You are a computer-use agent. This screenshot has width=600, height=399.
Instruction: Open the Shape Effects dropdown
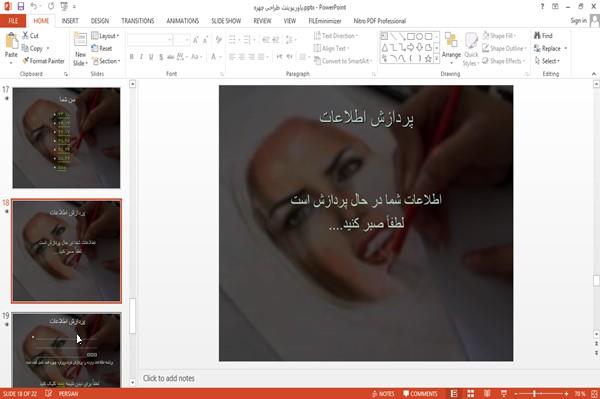click(x=503, y=61)
